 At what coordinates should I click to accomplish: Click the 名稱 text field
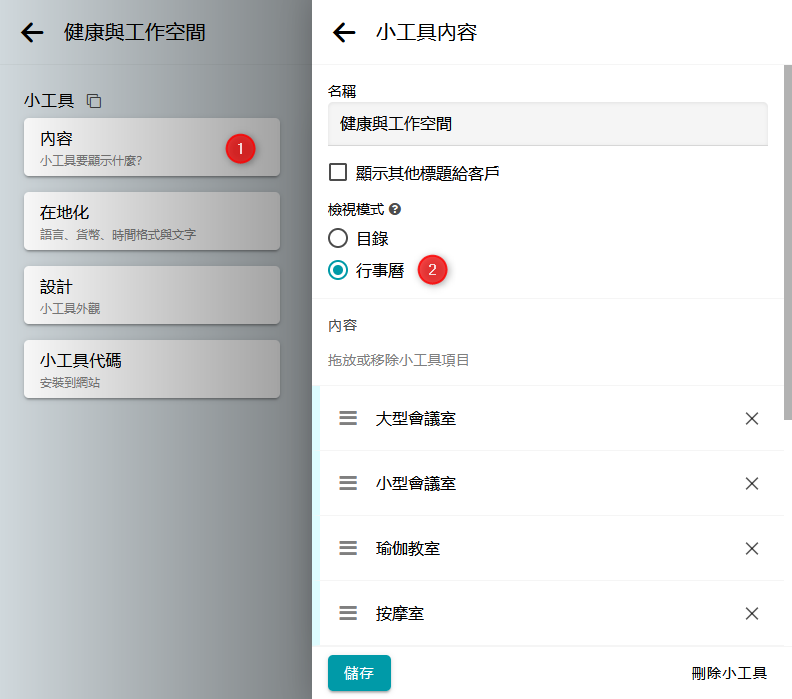coord(547,125)
